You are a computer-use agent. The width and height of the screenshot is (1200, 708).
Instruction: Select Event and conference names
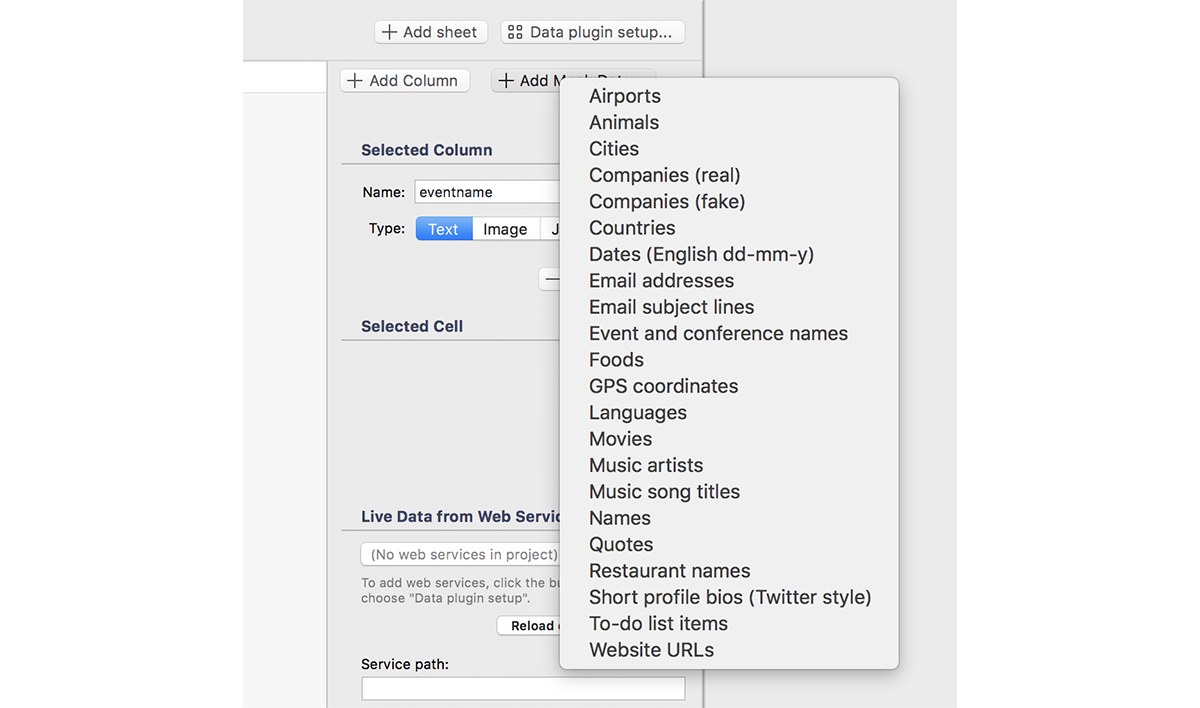[x=718, y=333]
